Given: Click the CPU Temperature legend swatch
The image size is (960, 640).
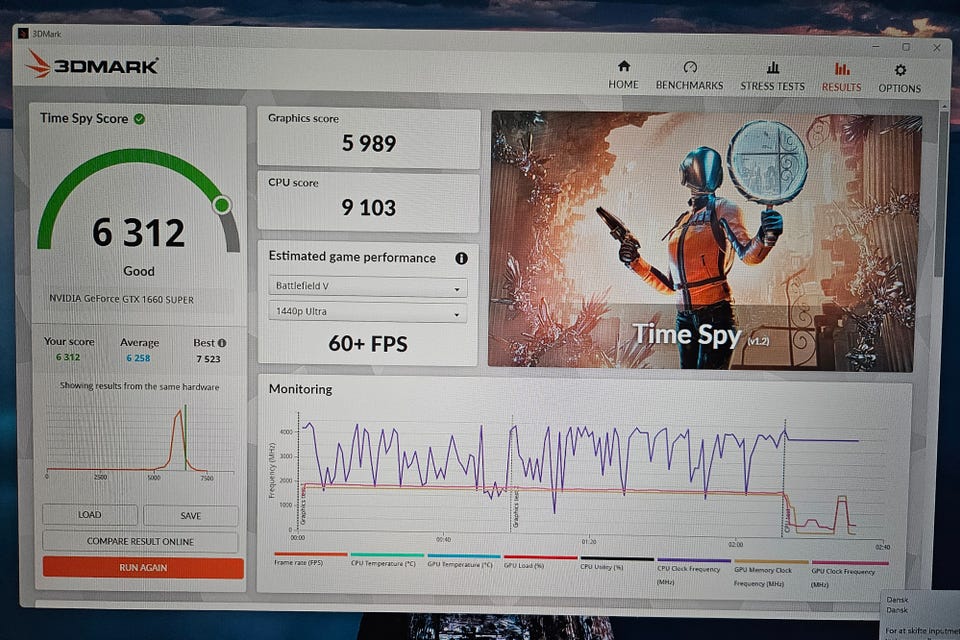Looking at the screenshot, I should pos(387,555).
